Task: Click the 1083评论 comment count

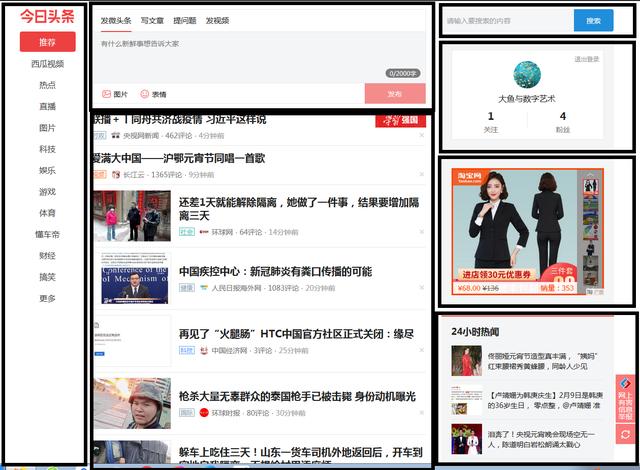Action: coord(282,288)
